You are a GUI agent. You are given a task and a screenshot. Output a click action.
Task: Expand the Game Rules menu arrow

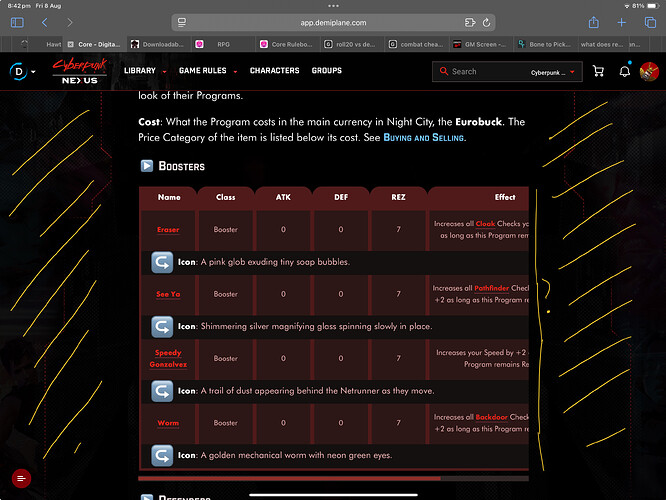(x=235, y=72)
